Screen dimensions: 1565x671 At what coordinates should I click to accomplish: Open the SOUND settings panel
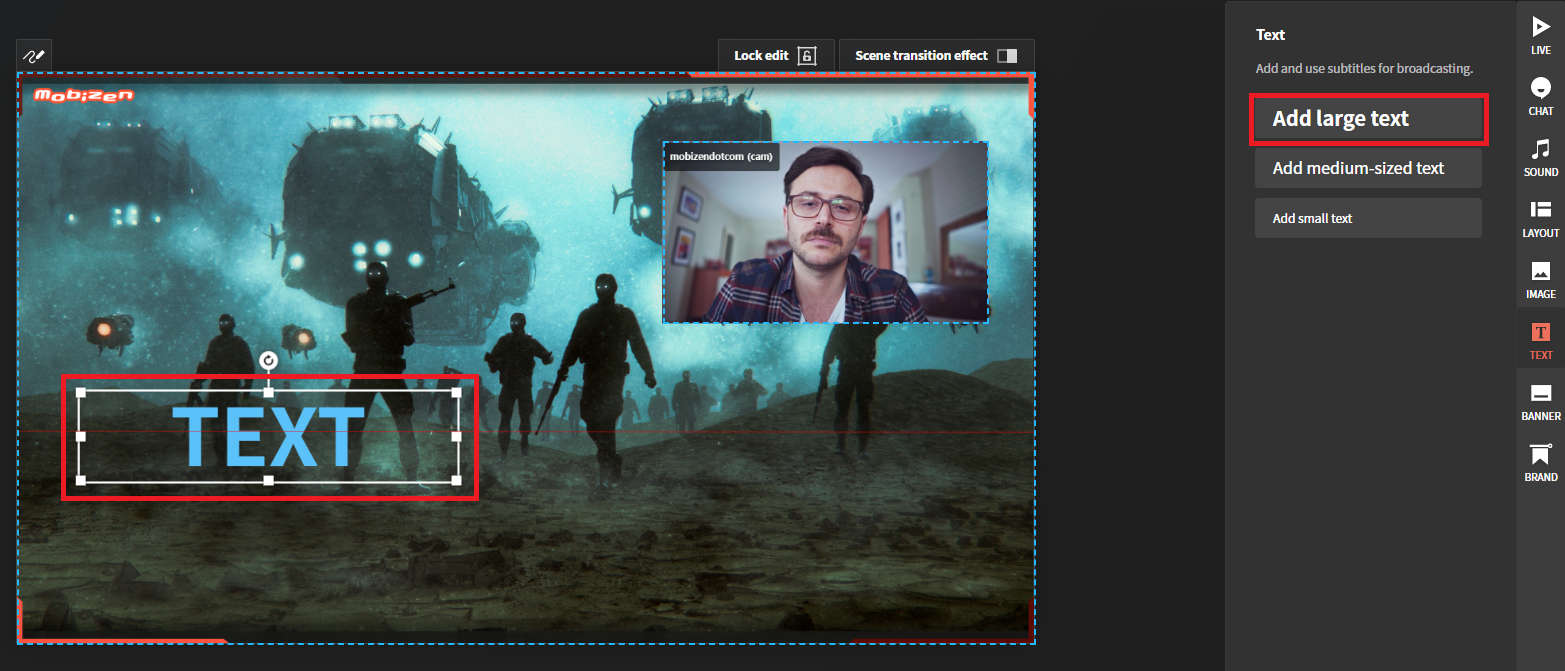[x=1540, y=157]
